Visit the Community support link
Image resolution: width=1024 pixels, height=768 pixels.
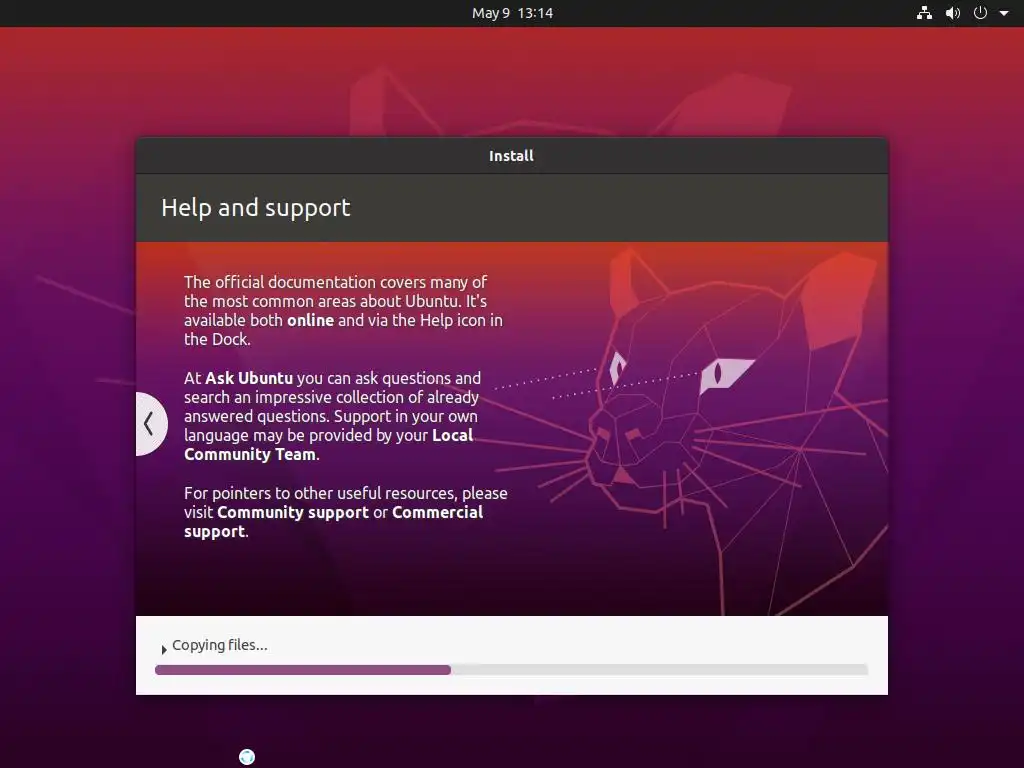pyautogui.click(x=293, y=512)
